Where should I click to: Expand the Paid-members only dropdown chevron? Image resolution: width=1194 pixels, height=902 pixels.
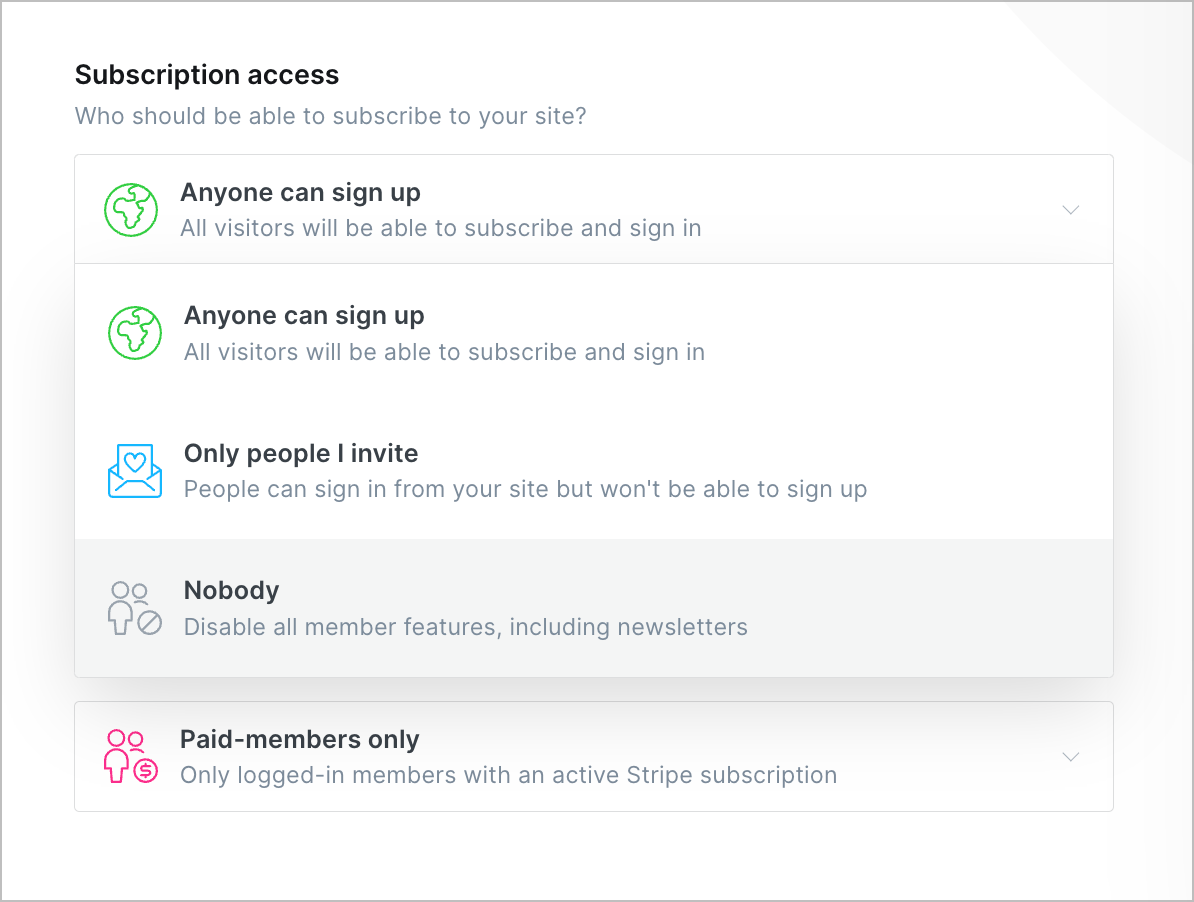pyautogui.click(x=1071, y=757)
